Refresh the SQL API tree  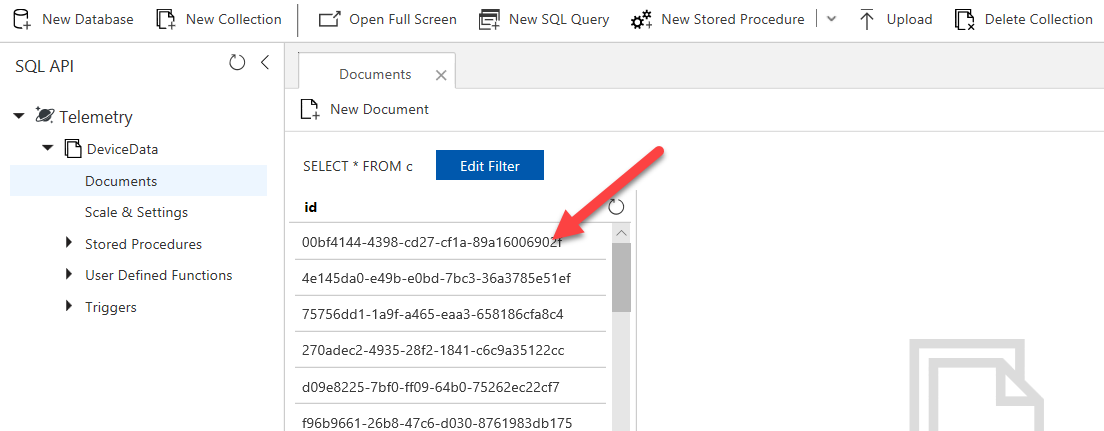pos(237,63)
